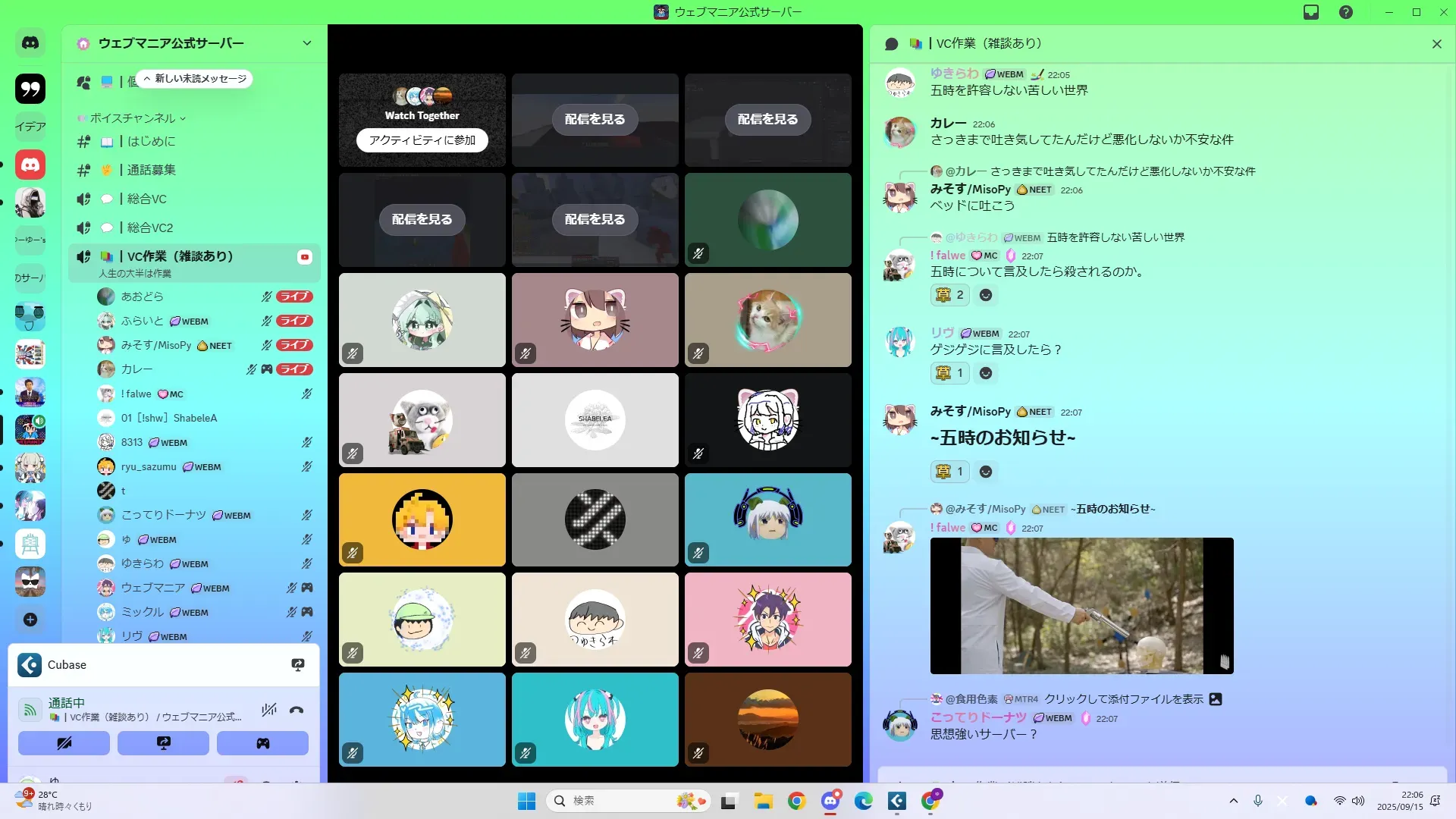The width and height of the screenshot is (1456, 819).
Task: Open the gun video thumbnail in chat
Action: click(1081, 606)
